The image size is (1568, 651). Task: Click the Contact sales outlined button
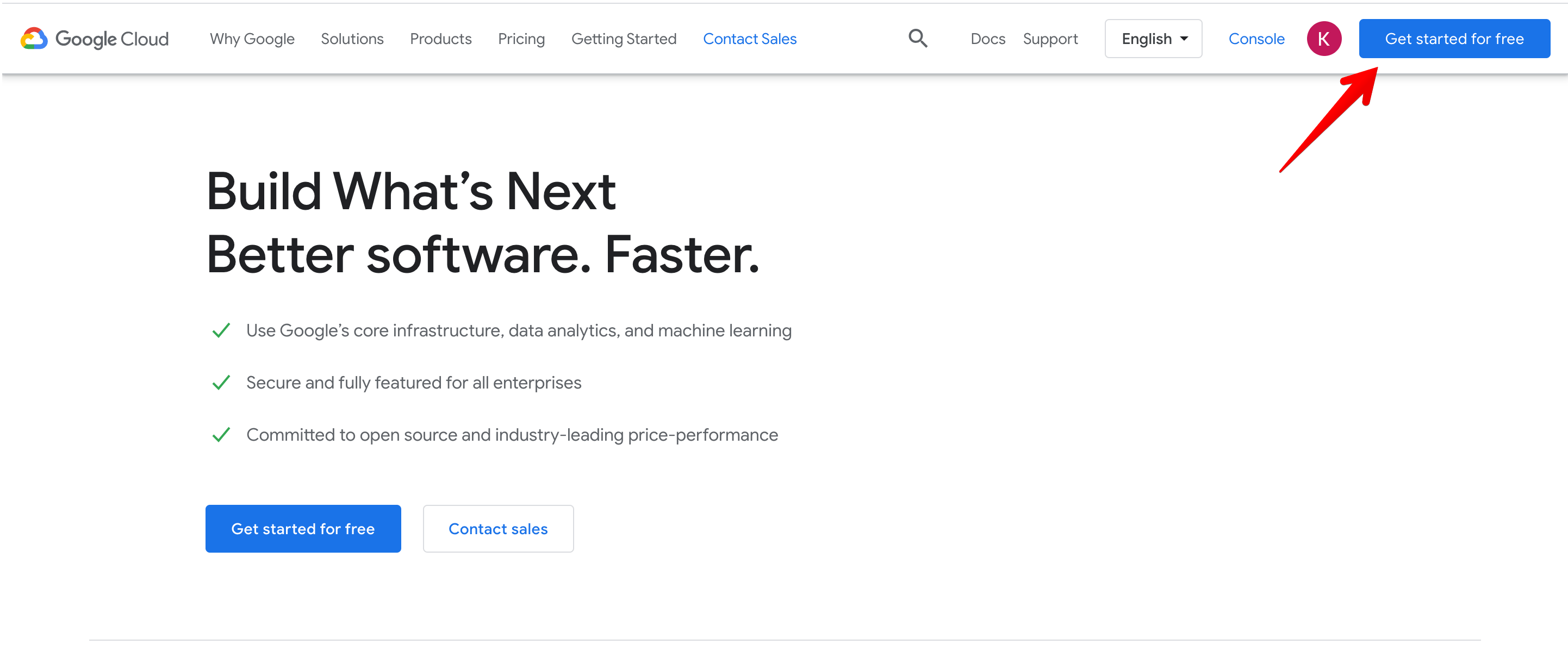coord(498,529)
